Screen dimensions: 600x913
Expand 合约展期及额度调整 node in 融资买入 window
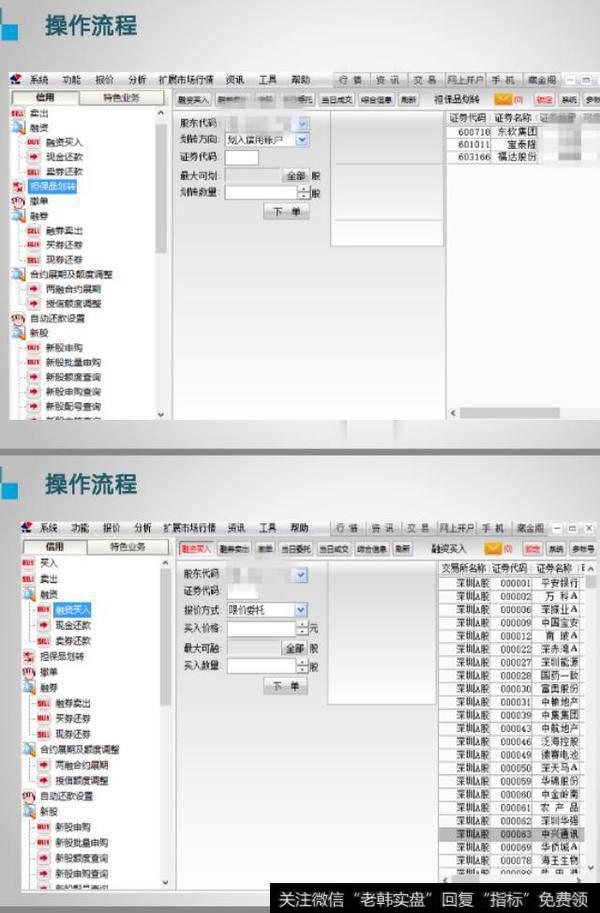coord(28,749)
